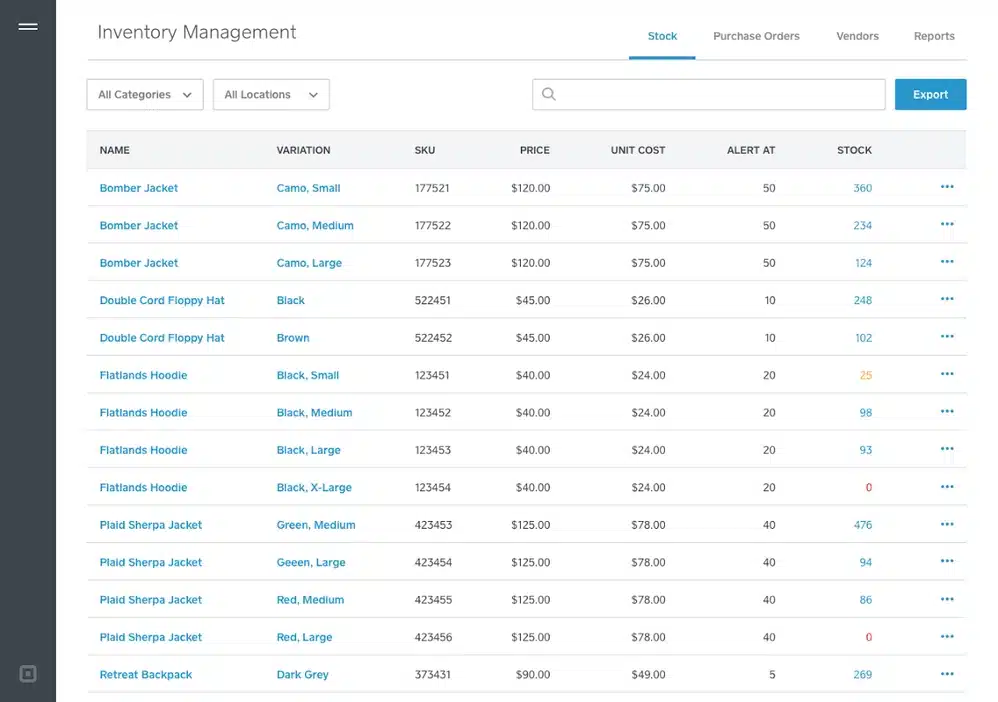Viewport: 998px width, 702px height.
Task: Open the Flatlands Hoodie Black, Small product
Action: click(x=143, y=375)
